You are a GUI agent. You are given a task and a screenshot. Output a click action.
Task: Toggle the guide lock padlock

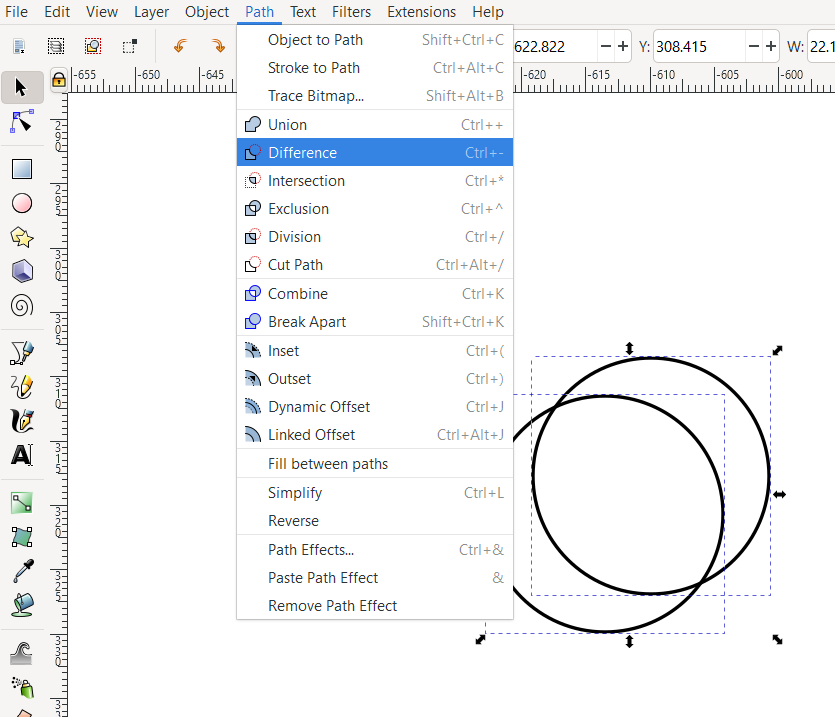(x=57, y=79)
